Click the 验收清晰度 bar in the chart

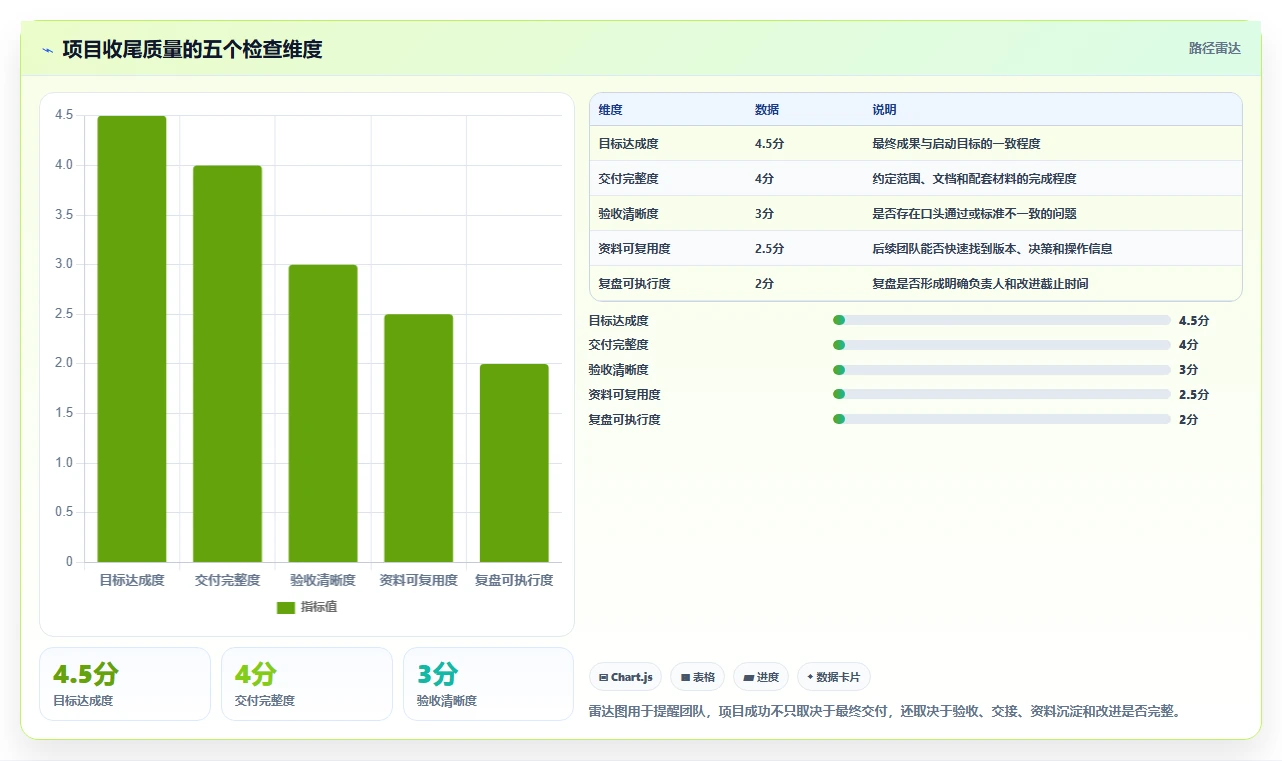[323, 413]
